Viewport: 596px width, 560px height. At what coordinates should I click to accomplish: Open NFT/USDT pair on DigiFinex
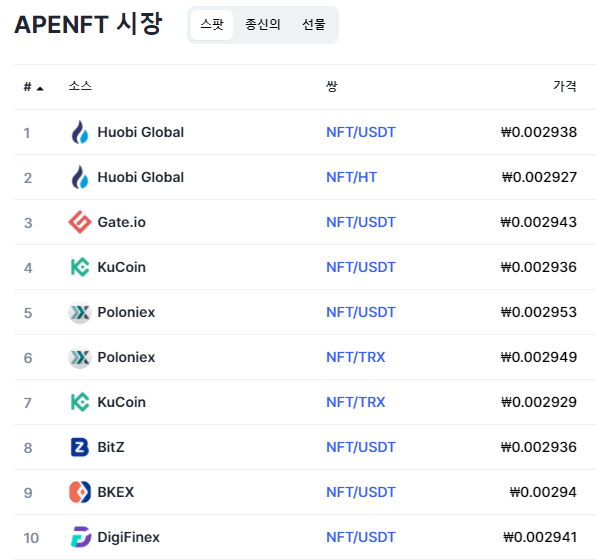361,537
